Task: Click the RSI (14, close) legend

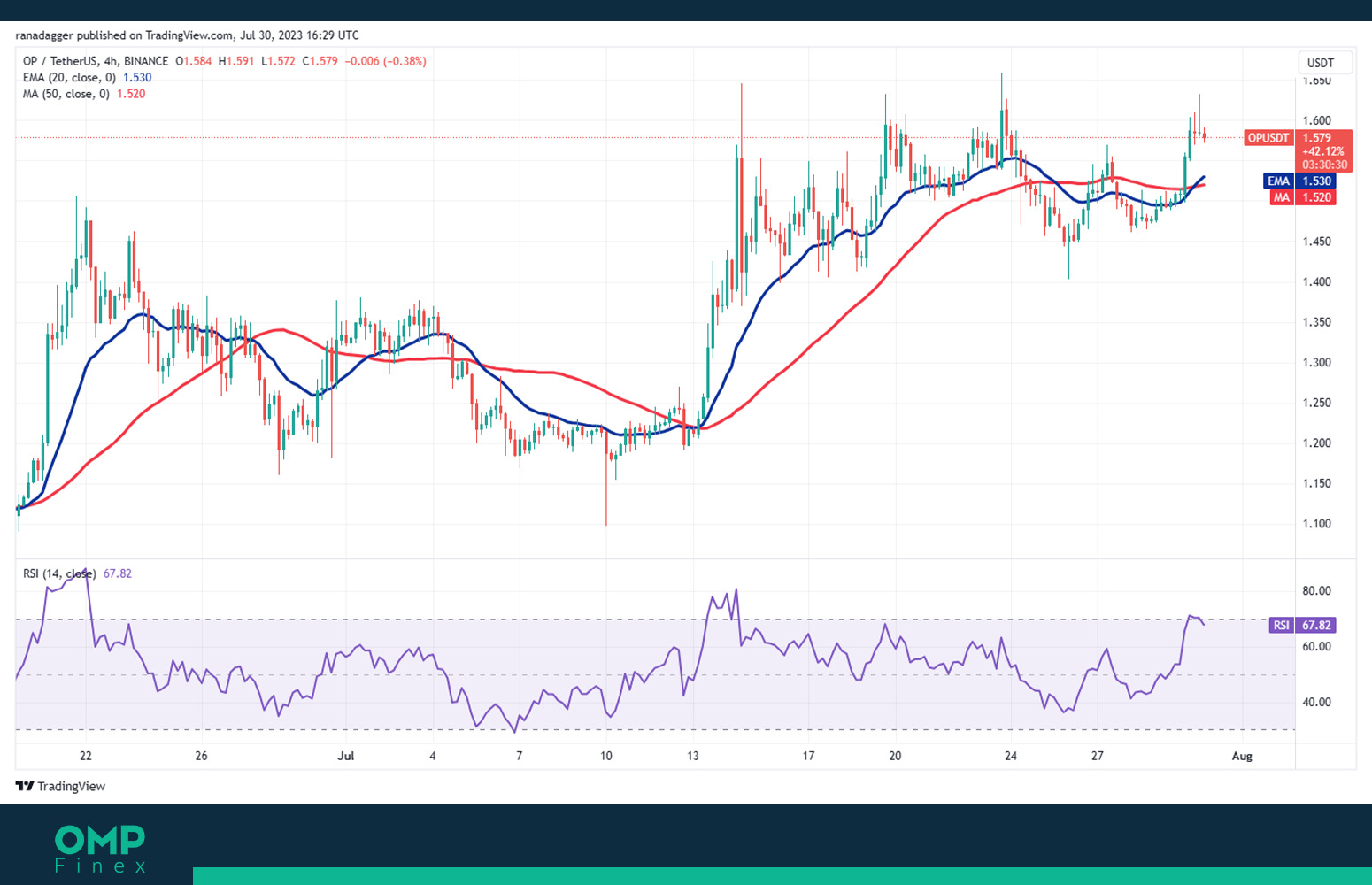Action: (59, 573)
